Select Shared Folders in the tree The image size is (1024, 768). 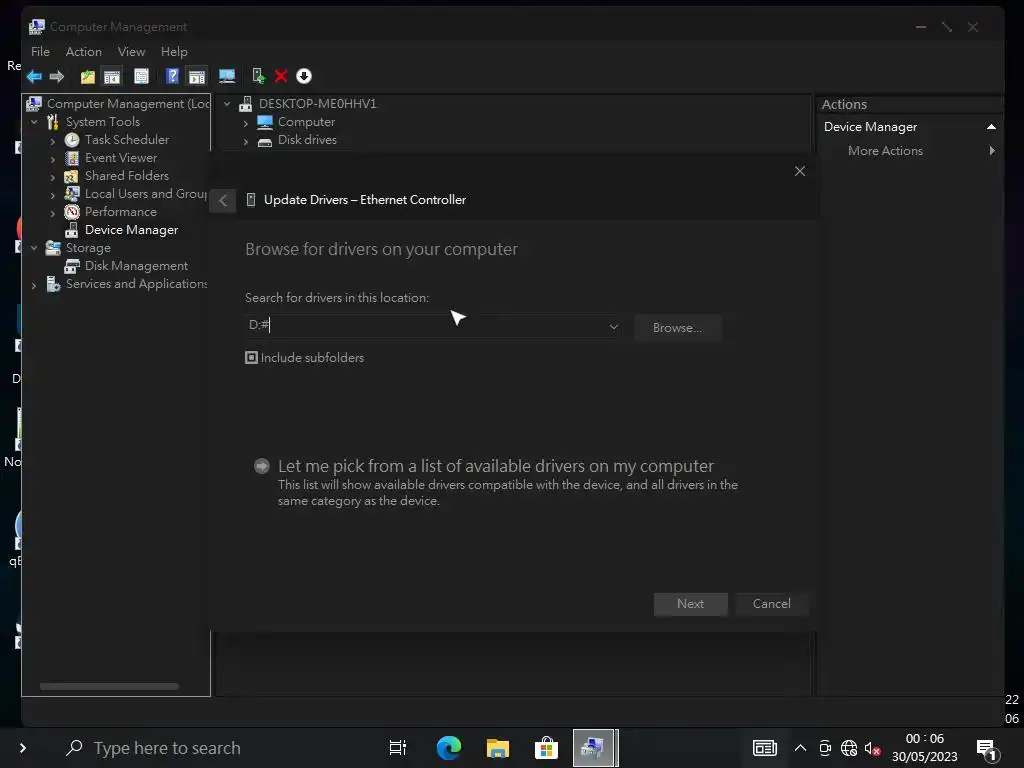127,176
